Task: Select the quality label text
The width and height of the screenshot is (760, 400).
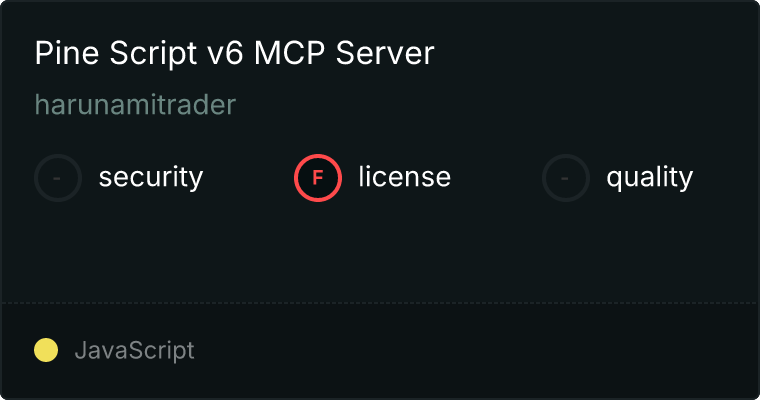Action: click(x=649, y=177)
